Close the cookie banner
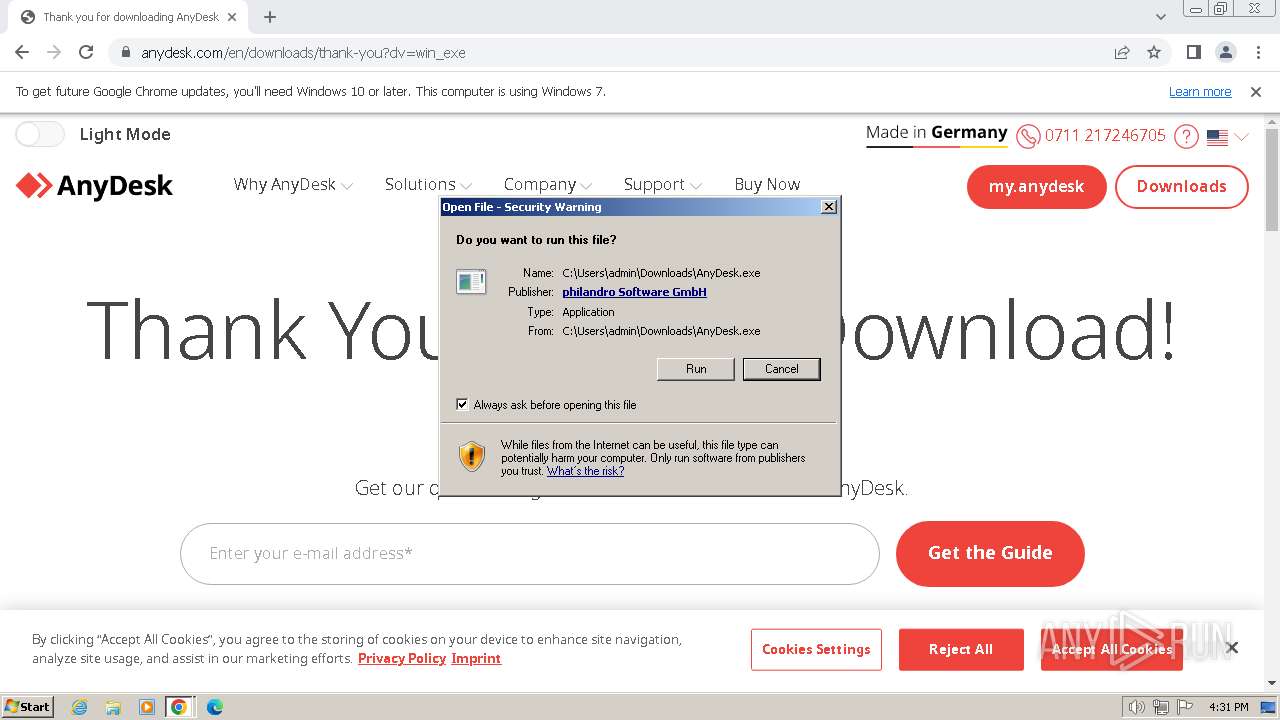This screenshot has width=1280, height=720. 1232,648
